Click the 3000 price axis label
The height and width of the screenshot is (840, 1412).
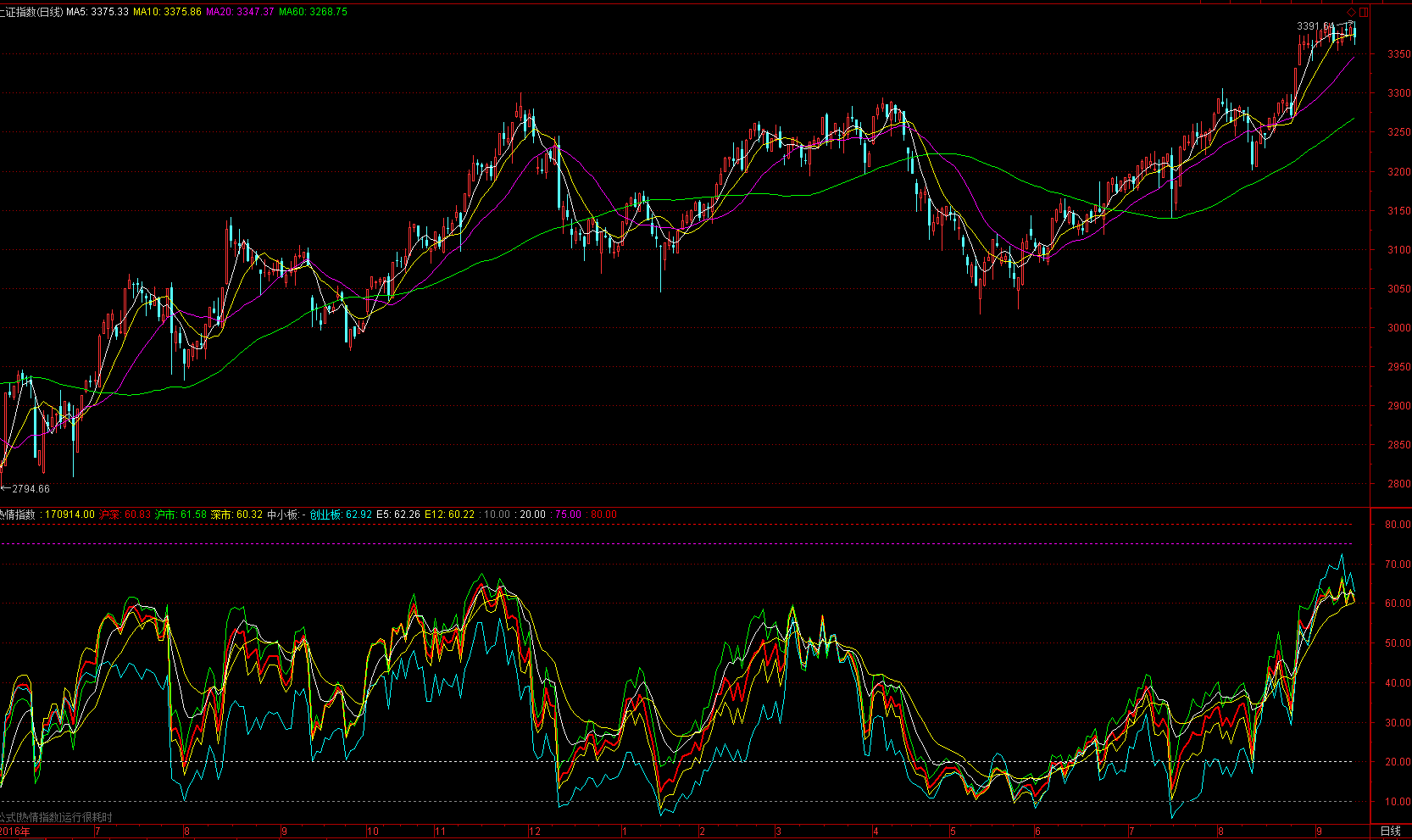[x=1398, y=328]
